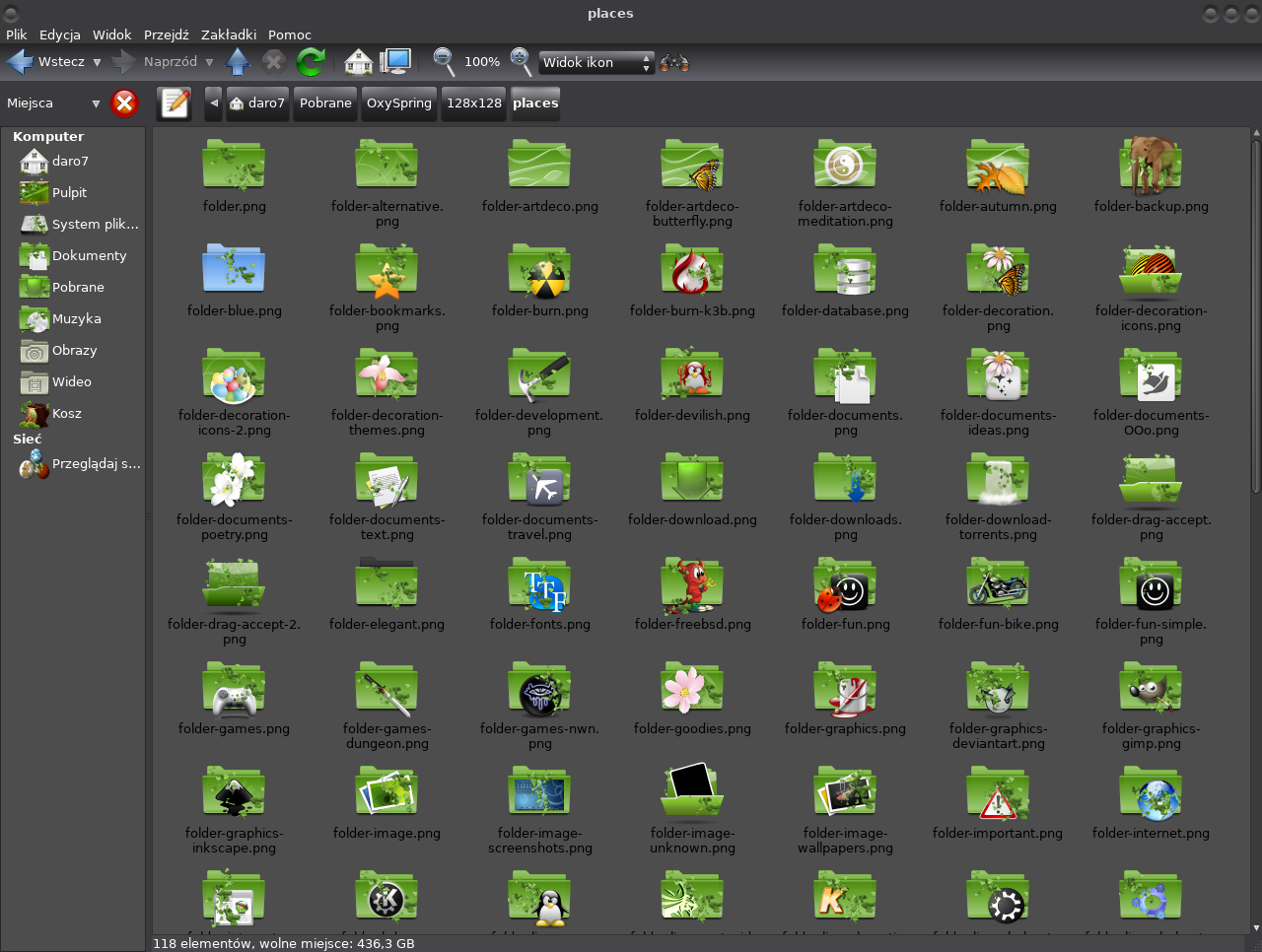Select Muzyka in the sidebar places list
This screenshot has height=952, width=1262.
[x=76, y=319]
